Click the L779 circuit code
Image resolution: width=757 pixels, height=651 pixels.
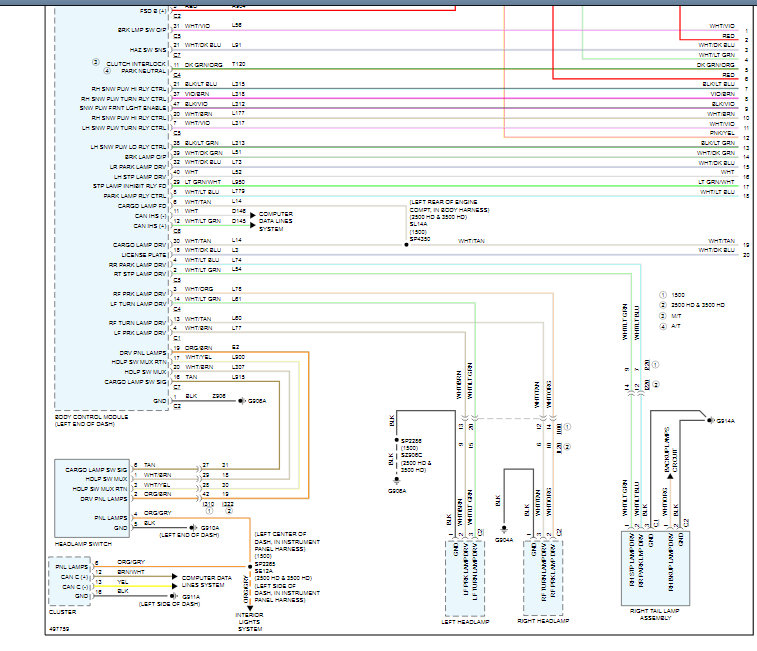pos(238,192)
